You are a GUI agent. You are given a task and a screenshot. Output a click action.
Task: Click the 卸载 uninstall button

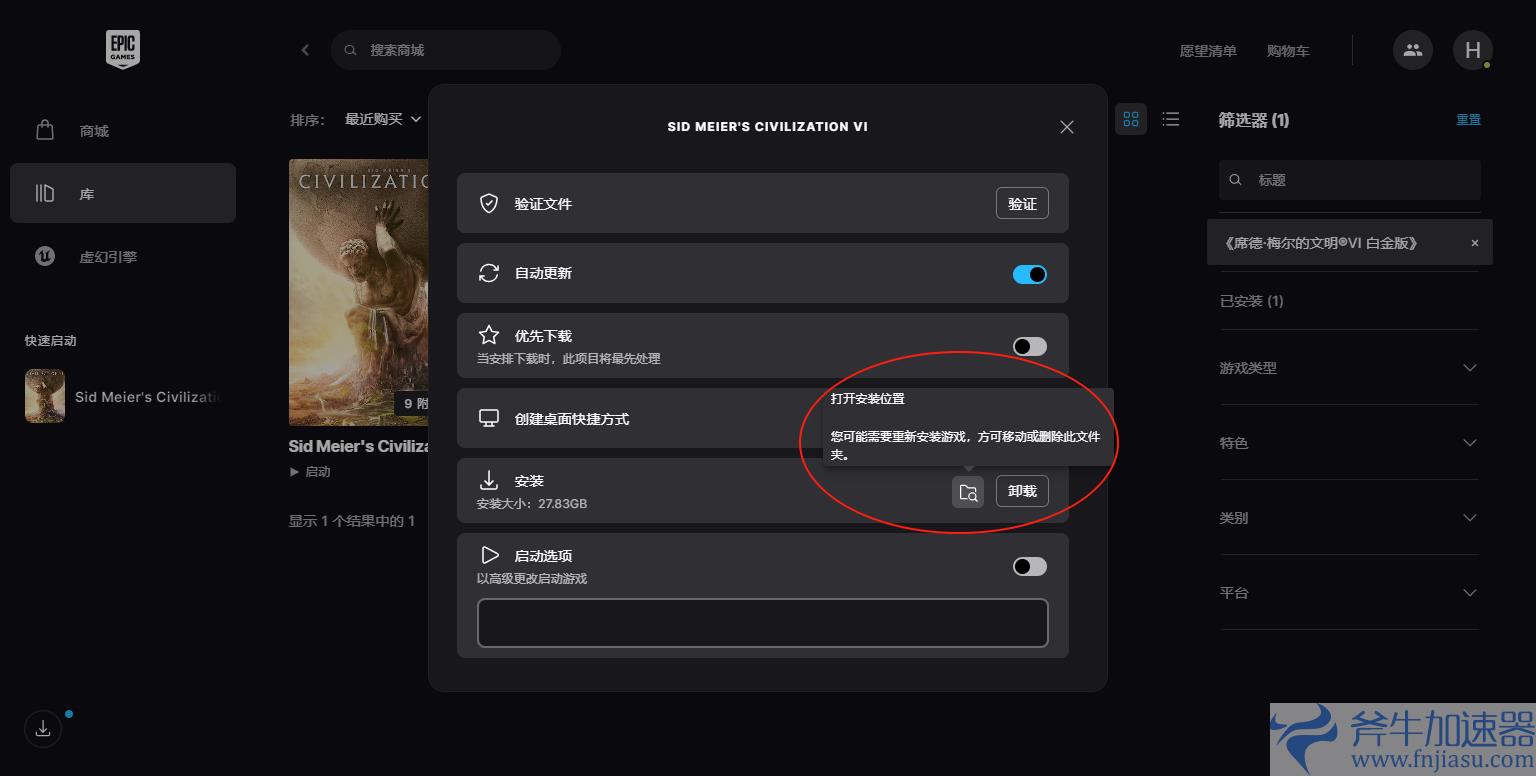tap(1022, 491)
